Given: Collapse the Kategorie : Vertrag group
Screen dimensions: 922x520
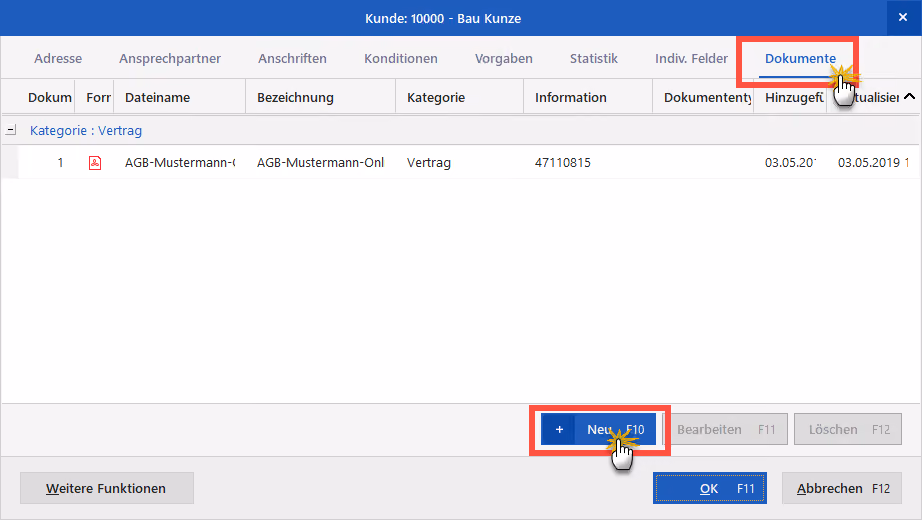Looking at the screenshot, I should (x=11, y=130).
